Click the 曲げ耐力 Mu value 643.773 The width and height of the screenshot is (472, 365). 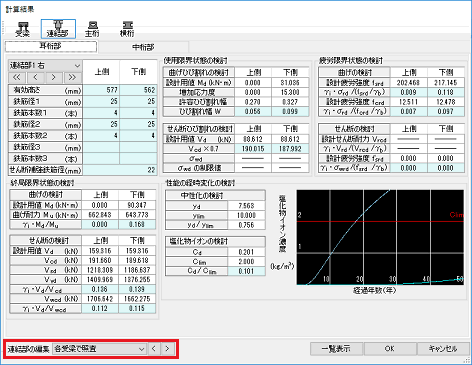click(137, 215)
